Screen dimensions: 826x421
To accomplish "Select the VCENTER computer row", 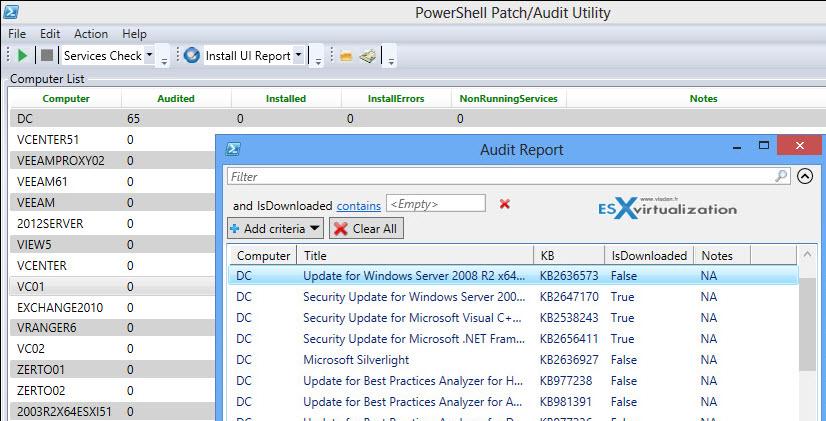I will [x=112, y=266].
